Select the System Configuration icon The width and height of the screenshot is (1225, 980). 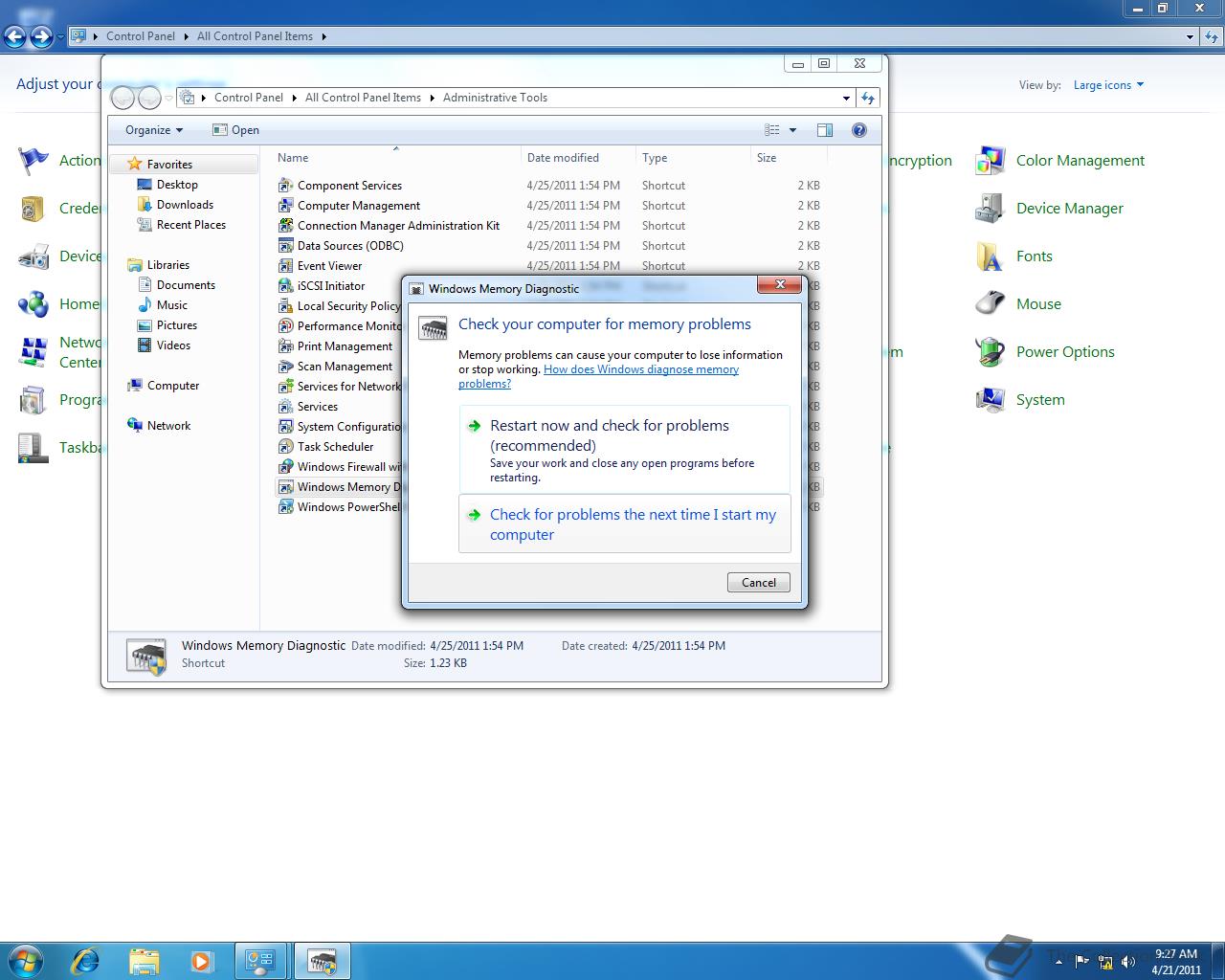pyautogui.click(x=285, y=426)
